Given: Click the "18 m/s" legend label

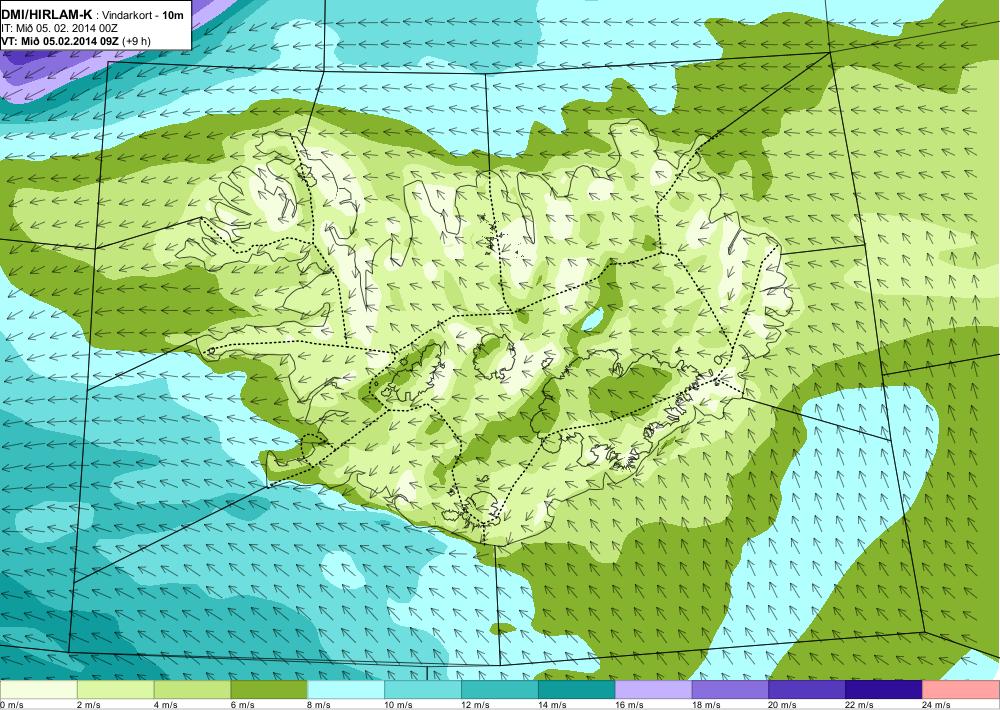Looking at the screenshot, I should tap(706, 705).
